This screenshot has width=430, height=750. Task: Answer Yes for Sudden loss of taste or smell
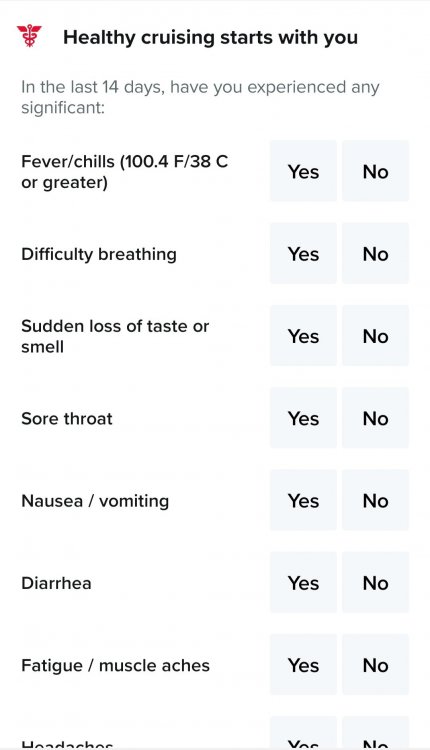point(303,336)
